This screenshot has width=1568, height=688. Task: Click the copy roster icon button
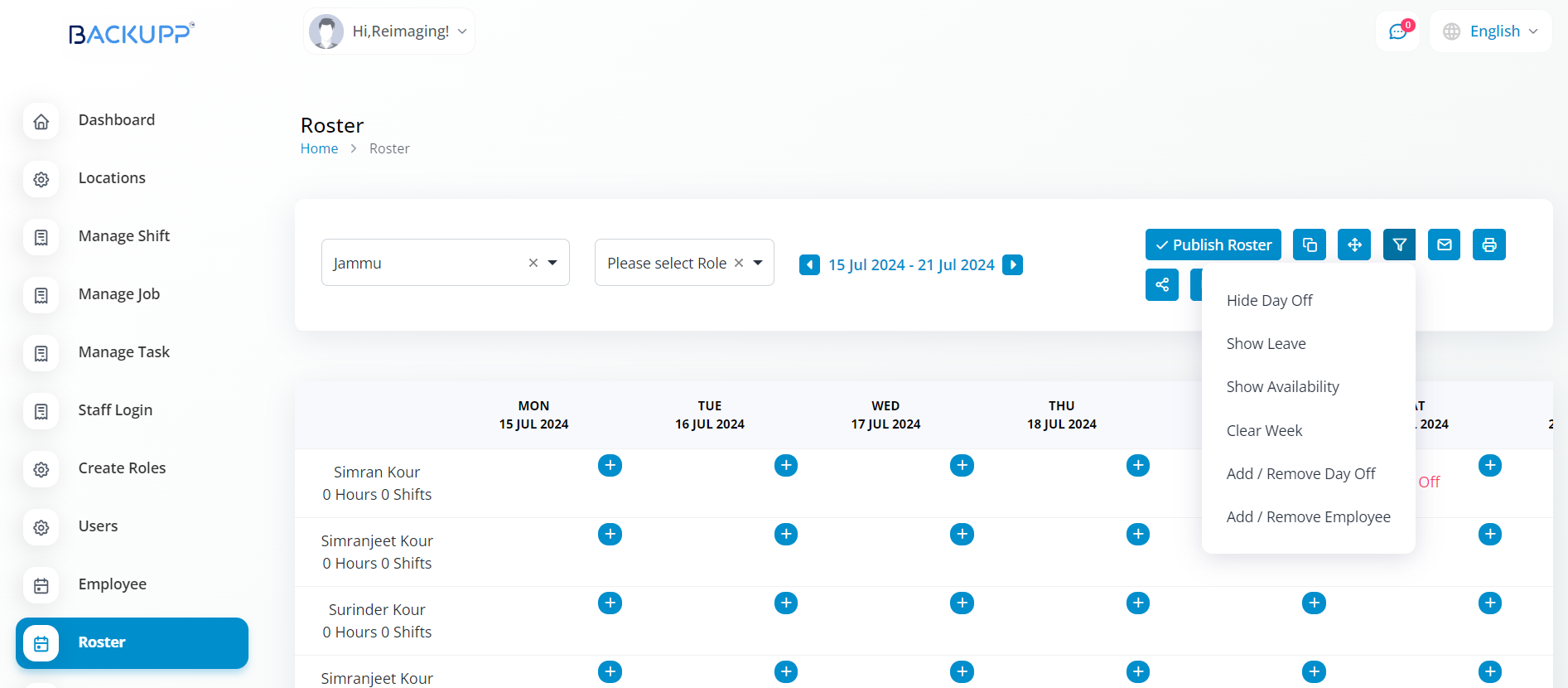[1309, 245]
